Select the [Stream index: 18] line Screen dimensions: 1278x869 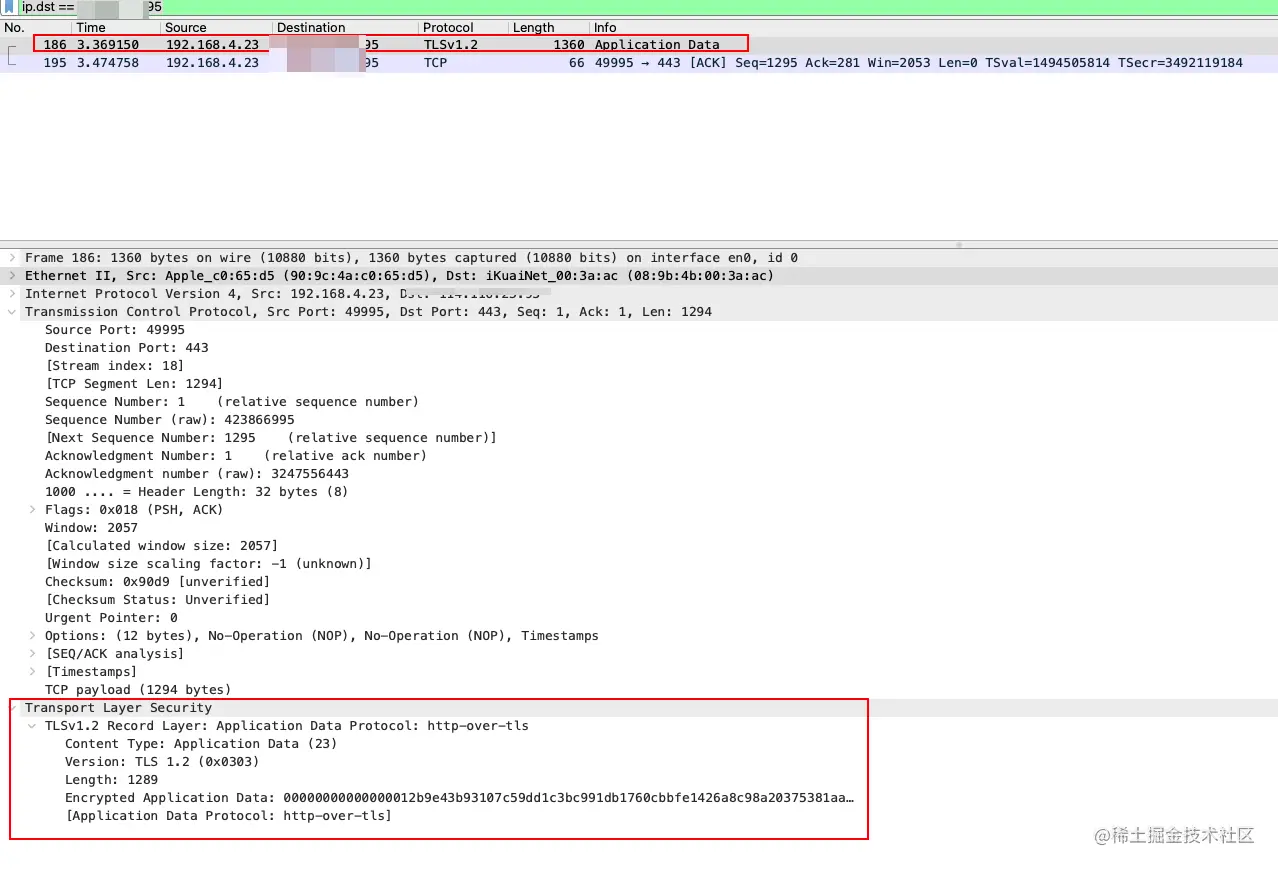point(115,366)
